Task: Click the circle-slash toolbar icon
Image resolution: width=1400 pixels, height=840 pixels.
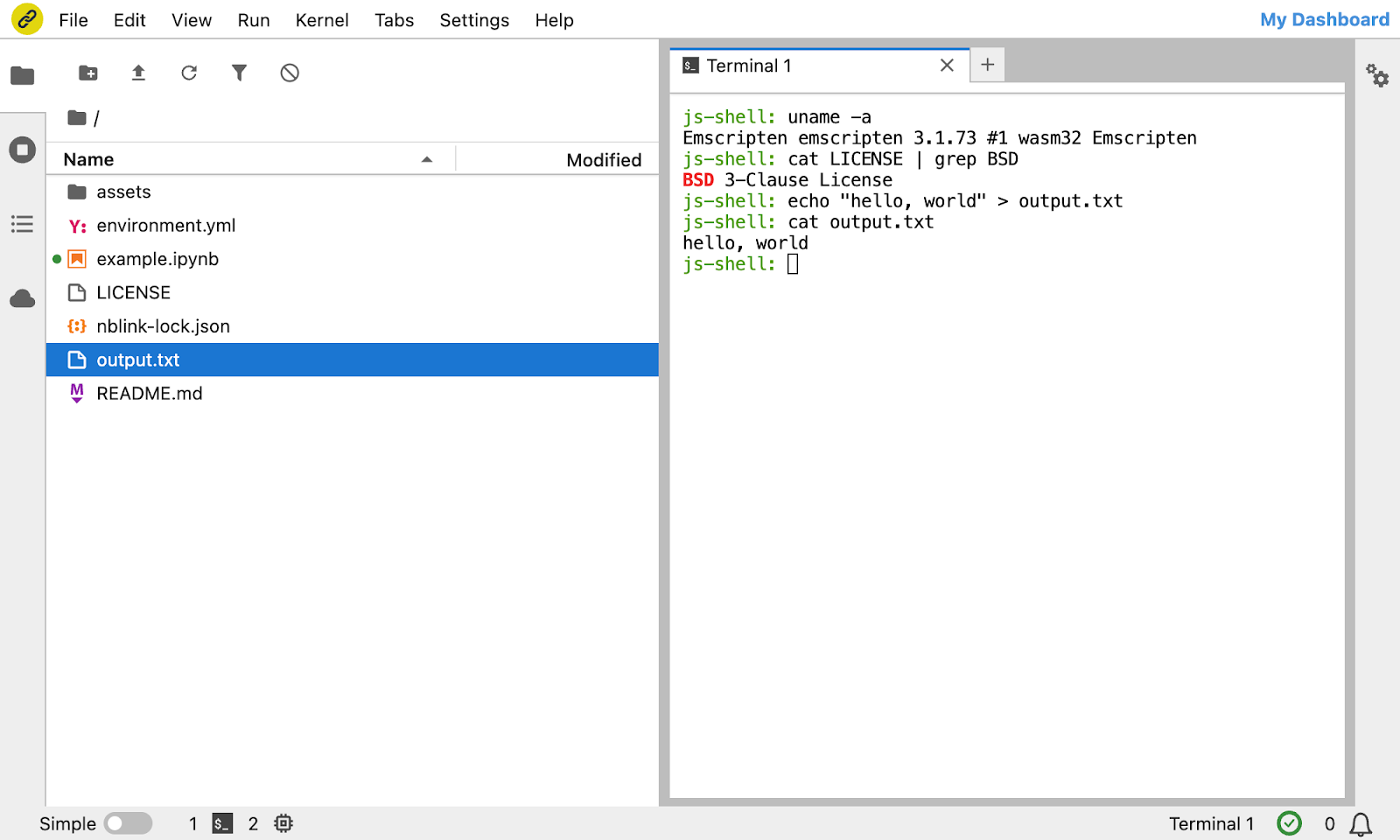Action: click(290, 73)
